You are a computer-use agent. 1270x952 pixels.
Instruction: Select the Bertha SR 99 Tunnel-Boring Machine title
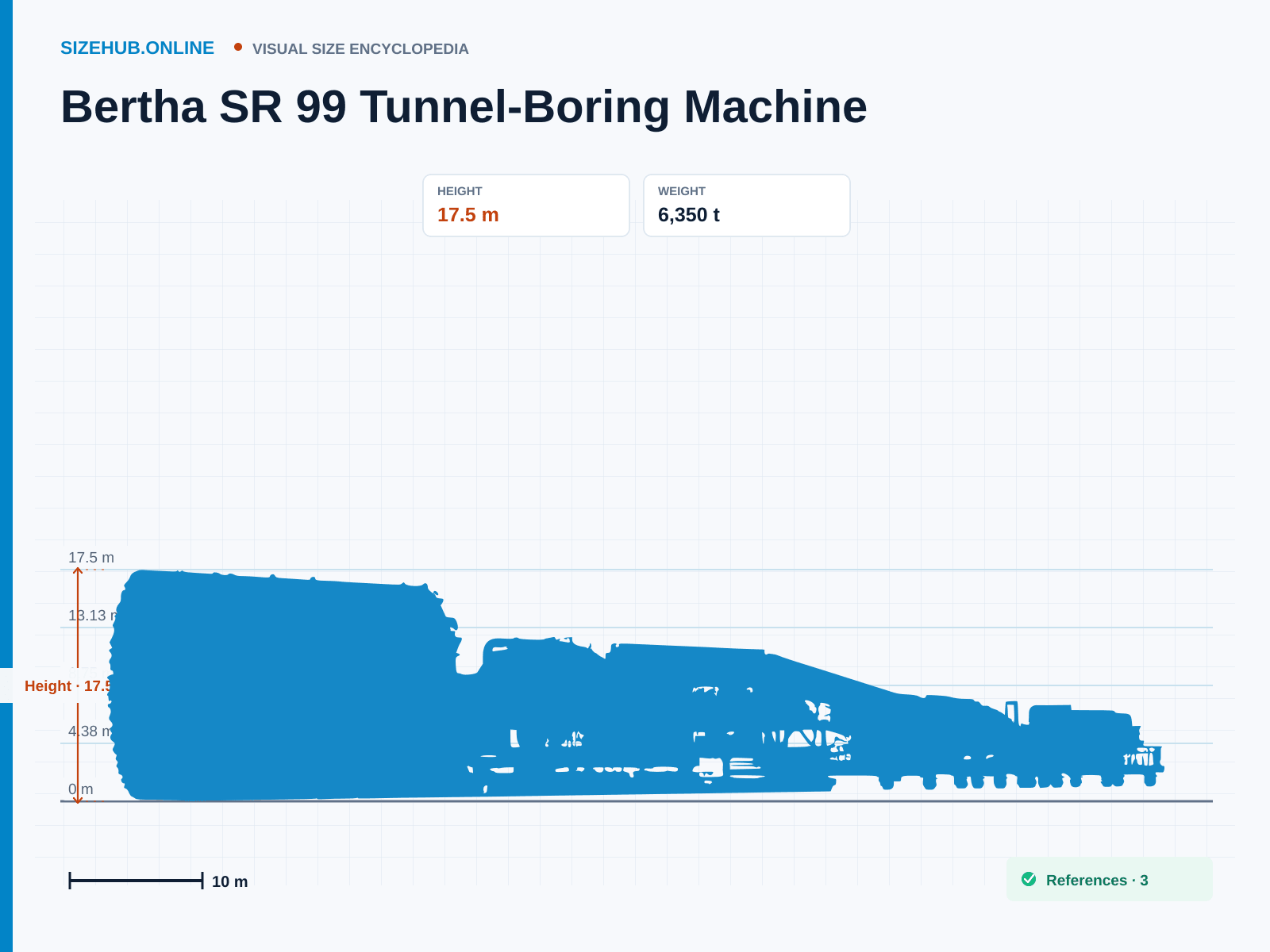(464, 106)
